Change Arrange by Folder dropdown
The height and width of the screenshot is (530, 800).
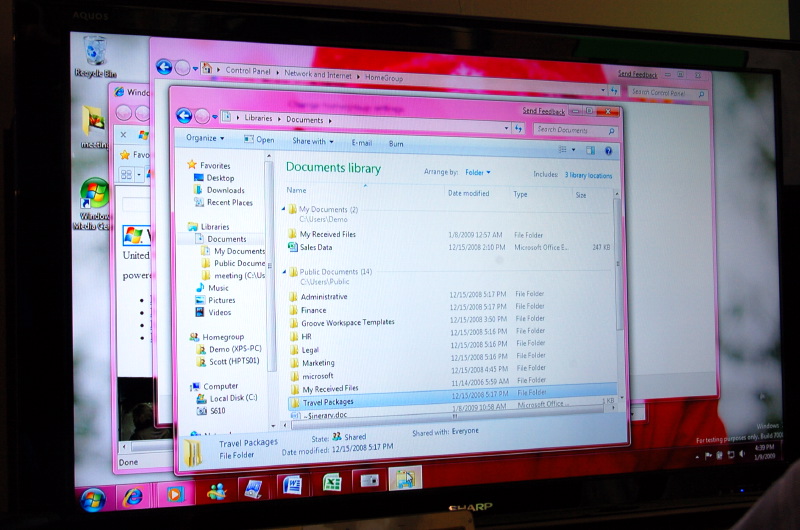pos(477,173)
